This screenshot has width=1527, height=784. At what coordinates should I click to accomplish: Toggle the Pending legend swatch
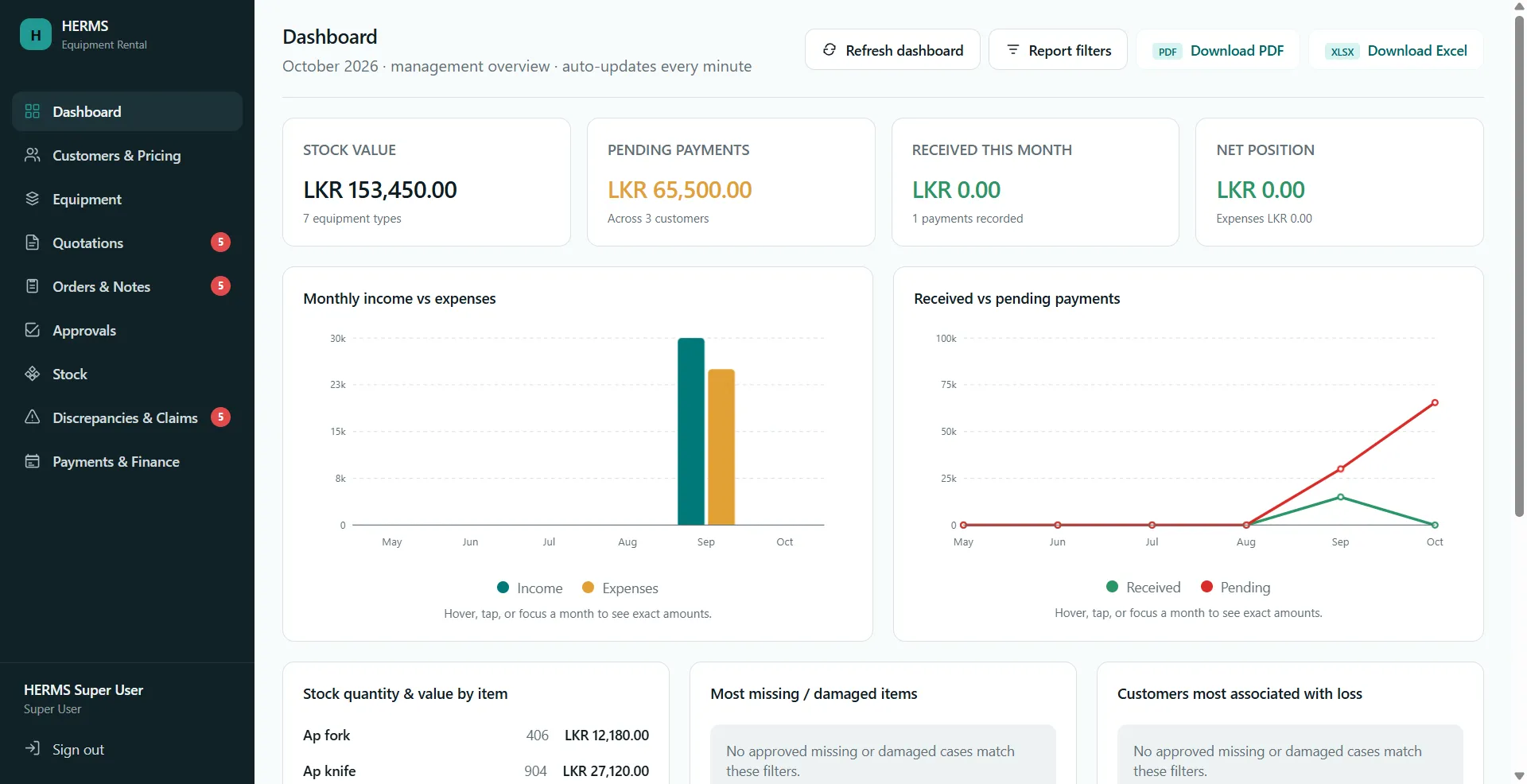tap(1206, 587)
